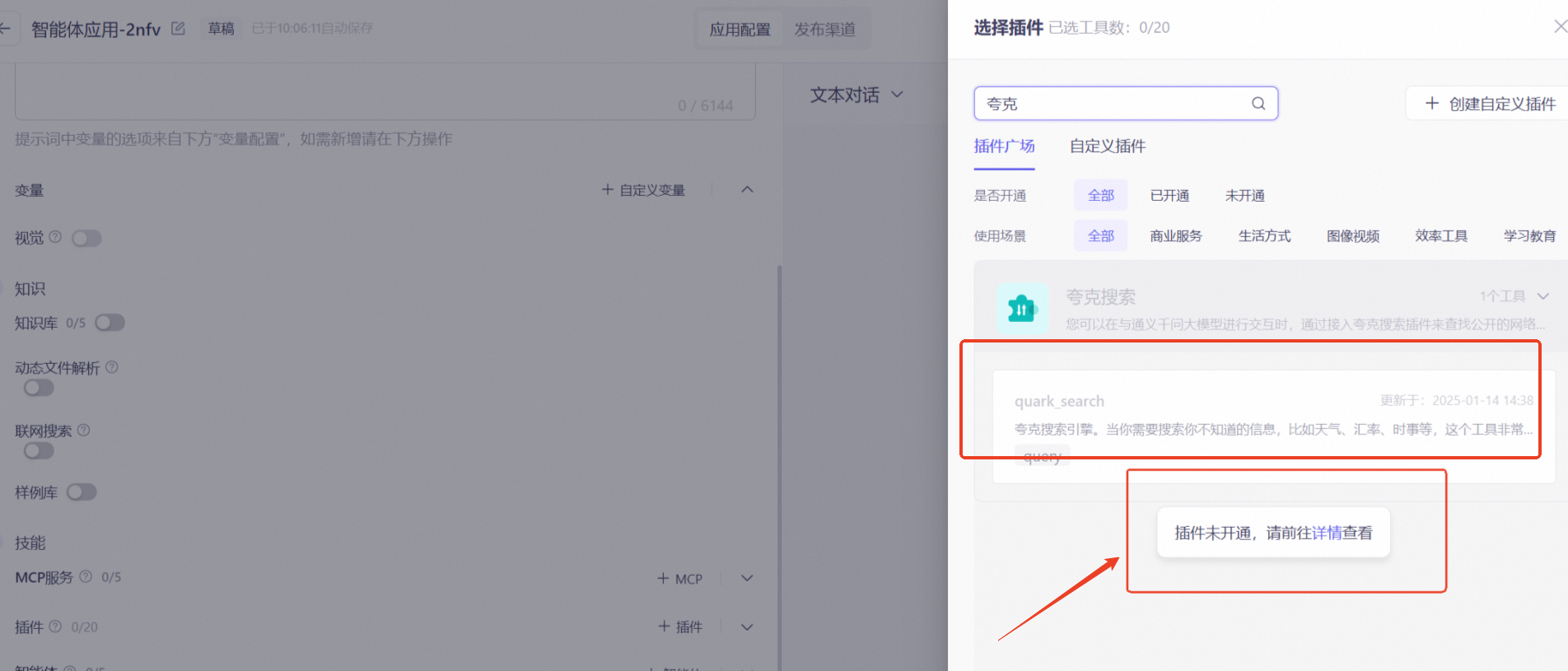Filter by 已开通 plugins
Image resolution: width=1568 pixels, height=671 pixels.
coord(1169,195)
